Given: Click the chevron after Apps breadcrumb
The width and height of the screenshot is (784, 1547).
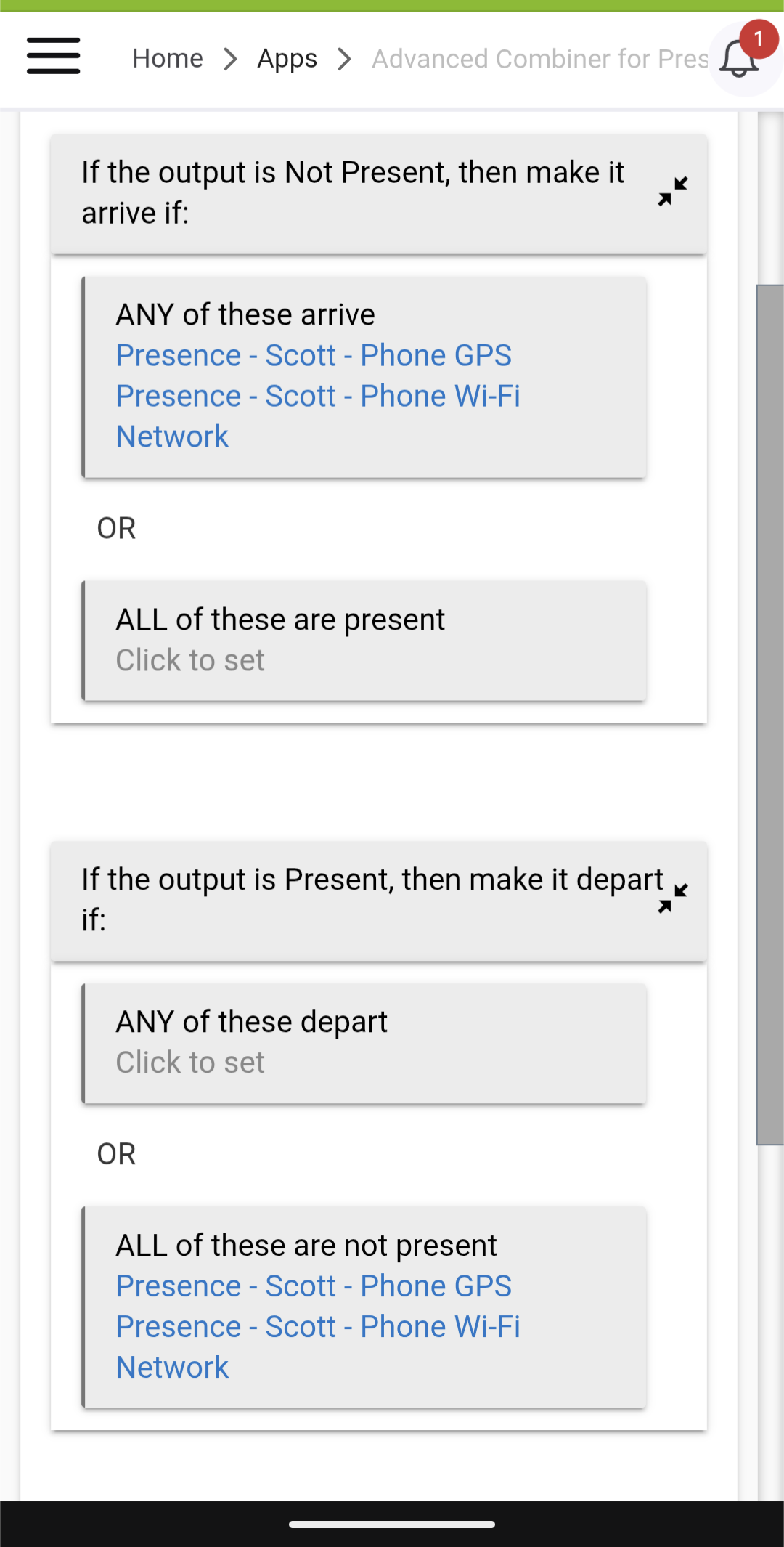Looking at the screenshot, I should pyautogui.click(x=345, y=59).
